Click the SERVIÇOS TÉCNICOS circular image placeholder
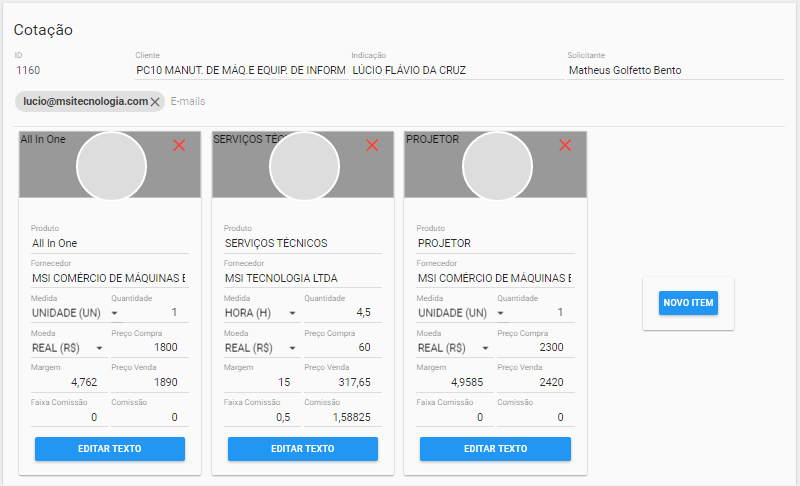The image size is (800, 486). pyautogui.click(x=303, y=164)
